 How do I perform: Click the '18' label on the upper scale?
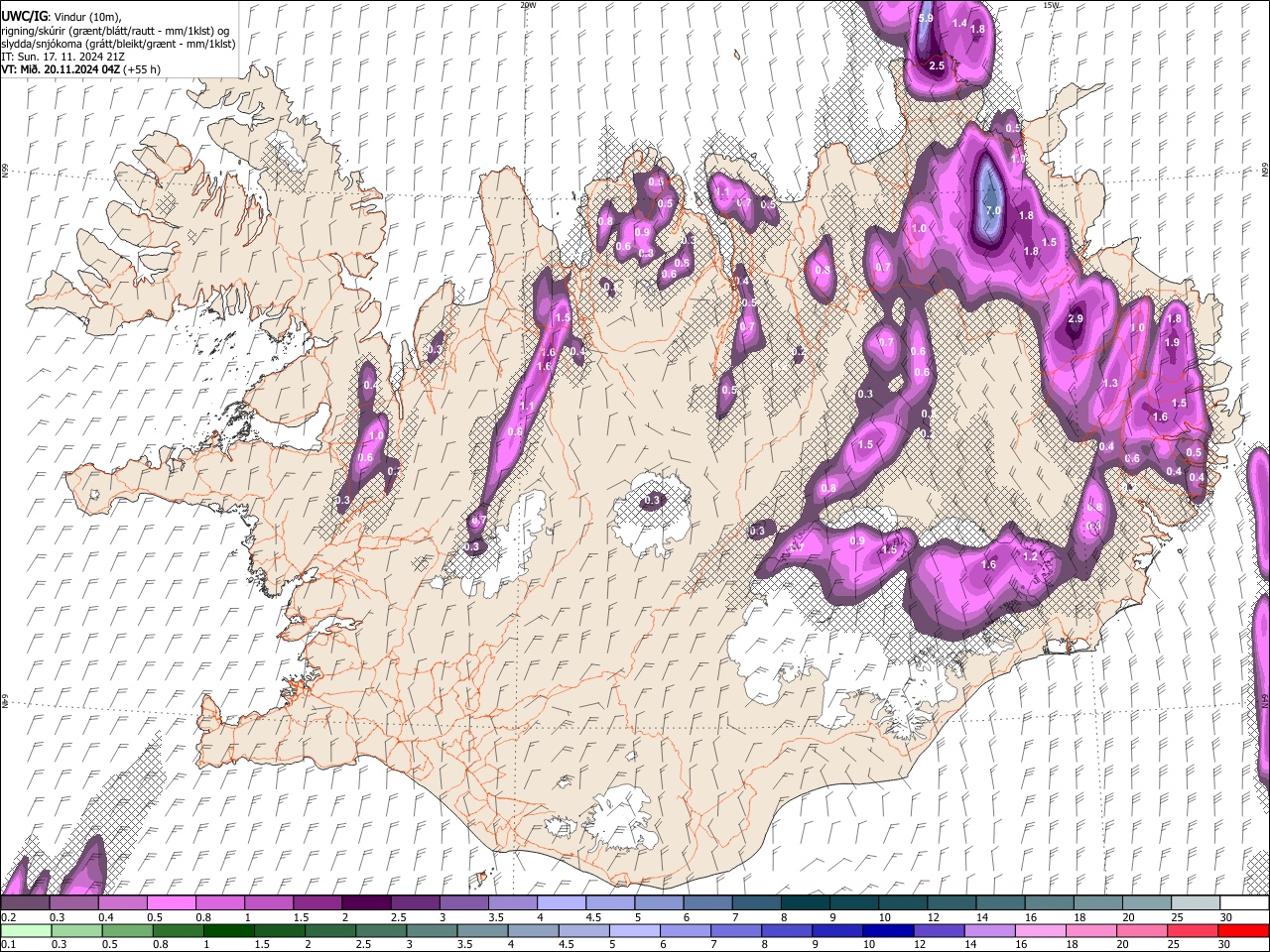(1079, 917)
